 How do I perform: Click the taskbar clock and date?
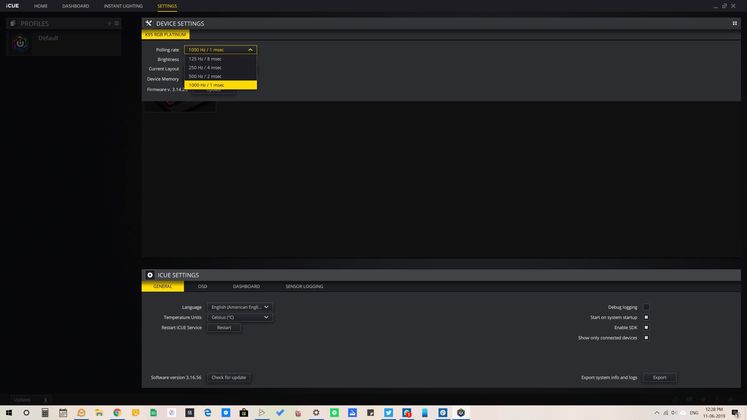714,413
